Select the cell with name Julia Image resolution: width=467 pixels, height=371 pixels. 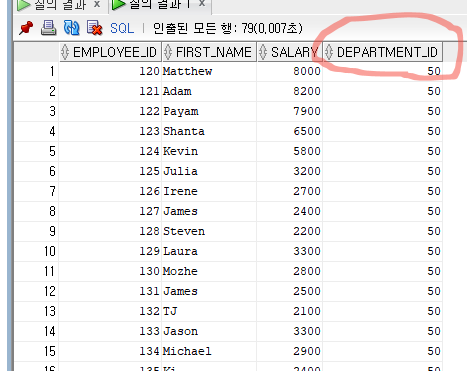point(209,171)
